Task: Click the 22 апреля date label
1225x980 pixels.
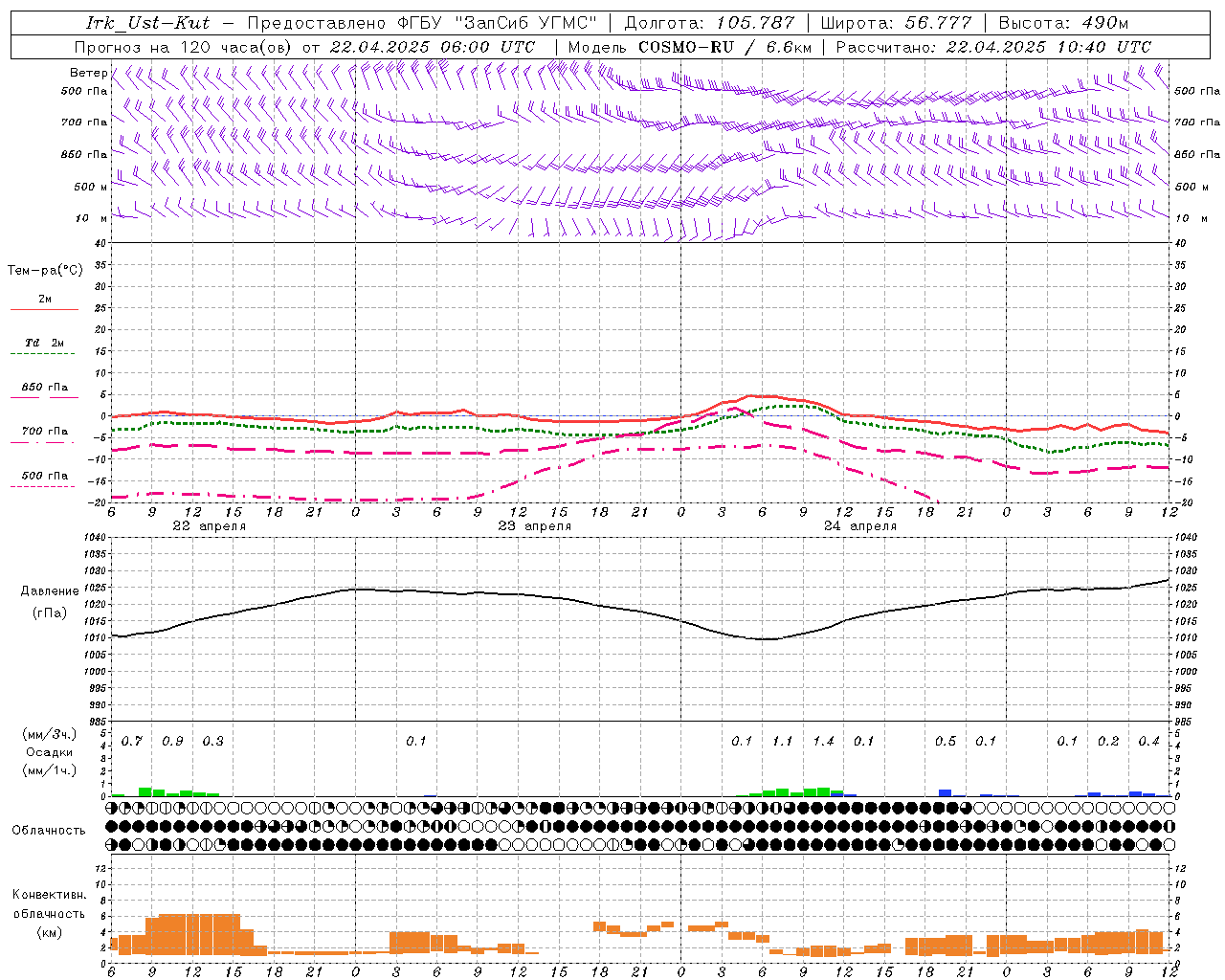Action: coord(209,526)
